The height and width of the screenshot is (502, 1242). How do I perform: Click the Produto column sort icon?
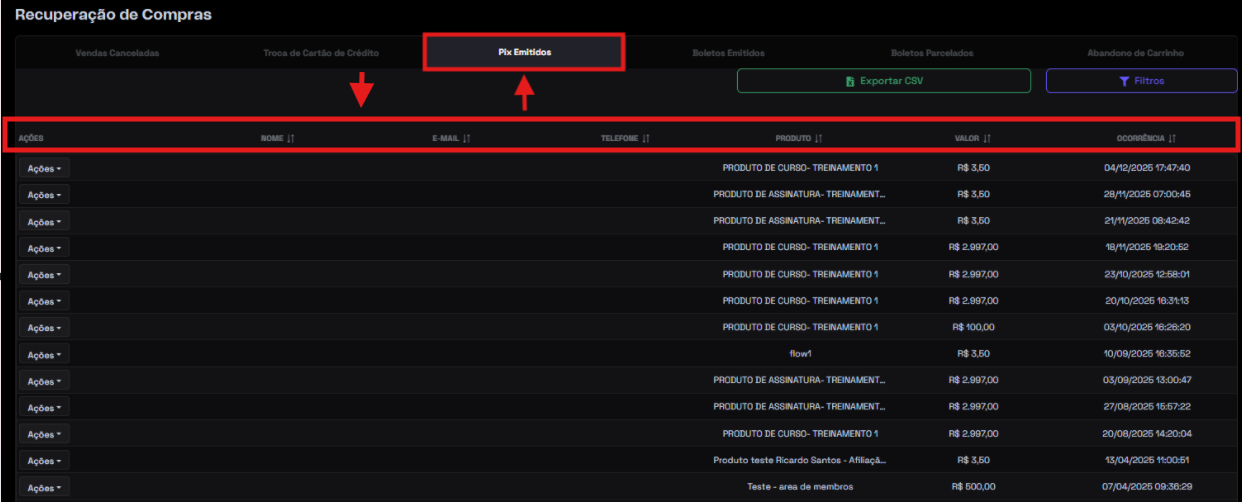pos(818,138)
